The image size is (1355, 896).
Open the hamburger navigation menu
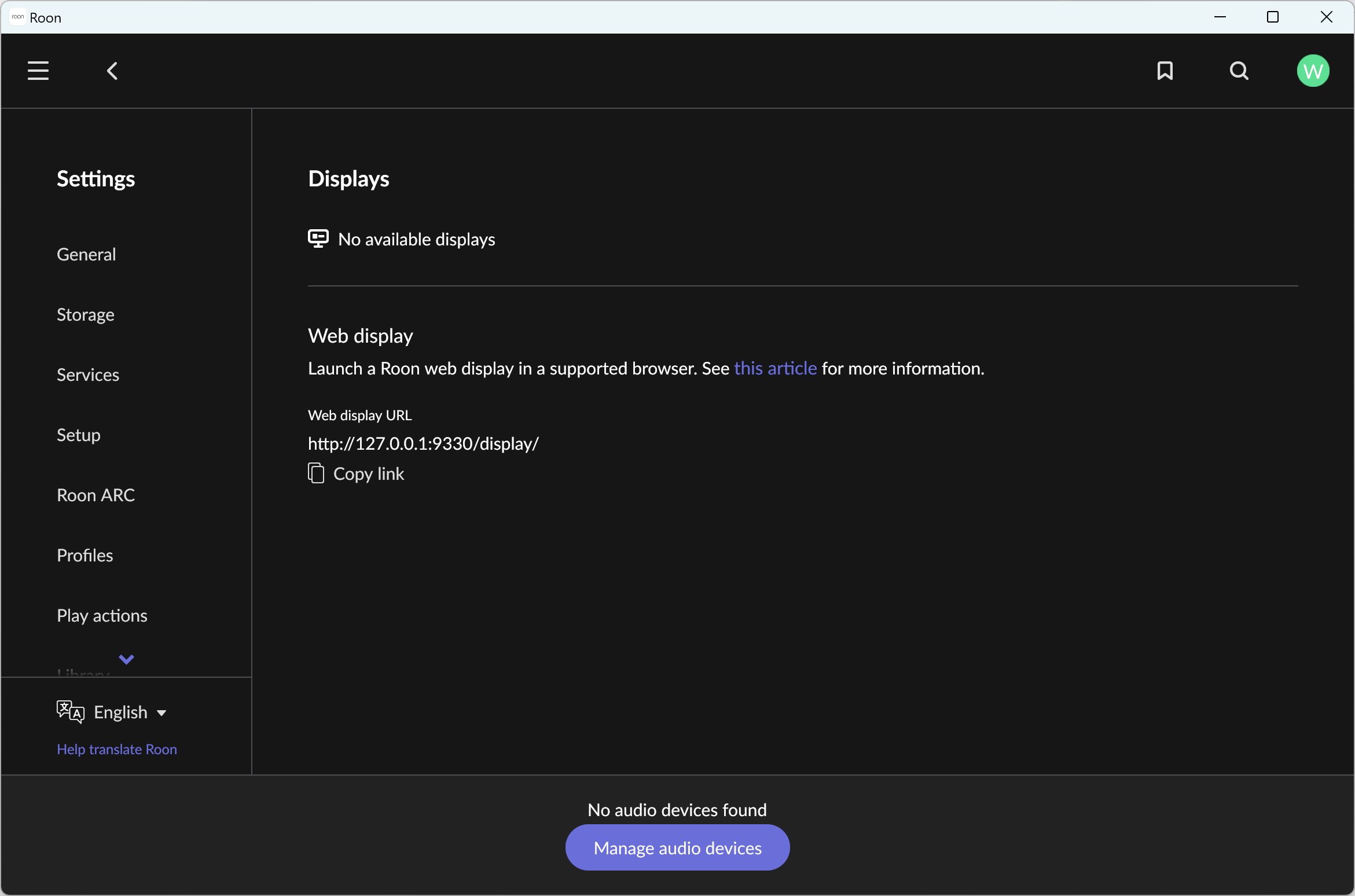(38, 71)
